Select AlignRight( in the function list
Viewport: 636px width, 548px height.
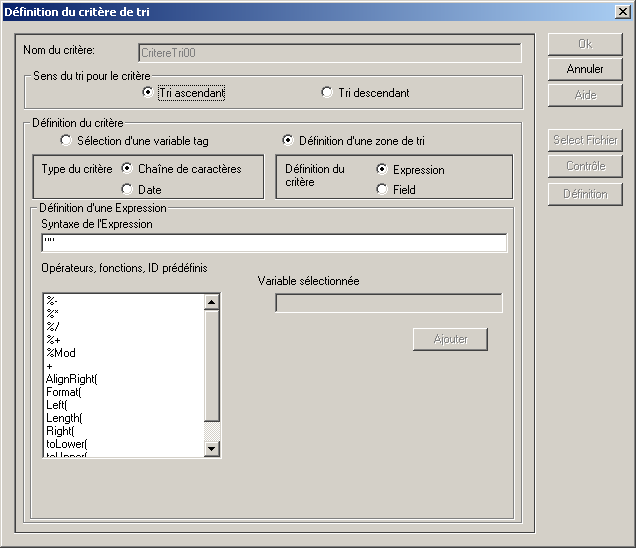pos(72,379)
